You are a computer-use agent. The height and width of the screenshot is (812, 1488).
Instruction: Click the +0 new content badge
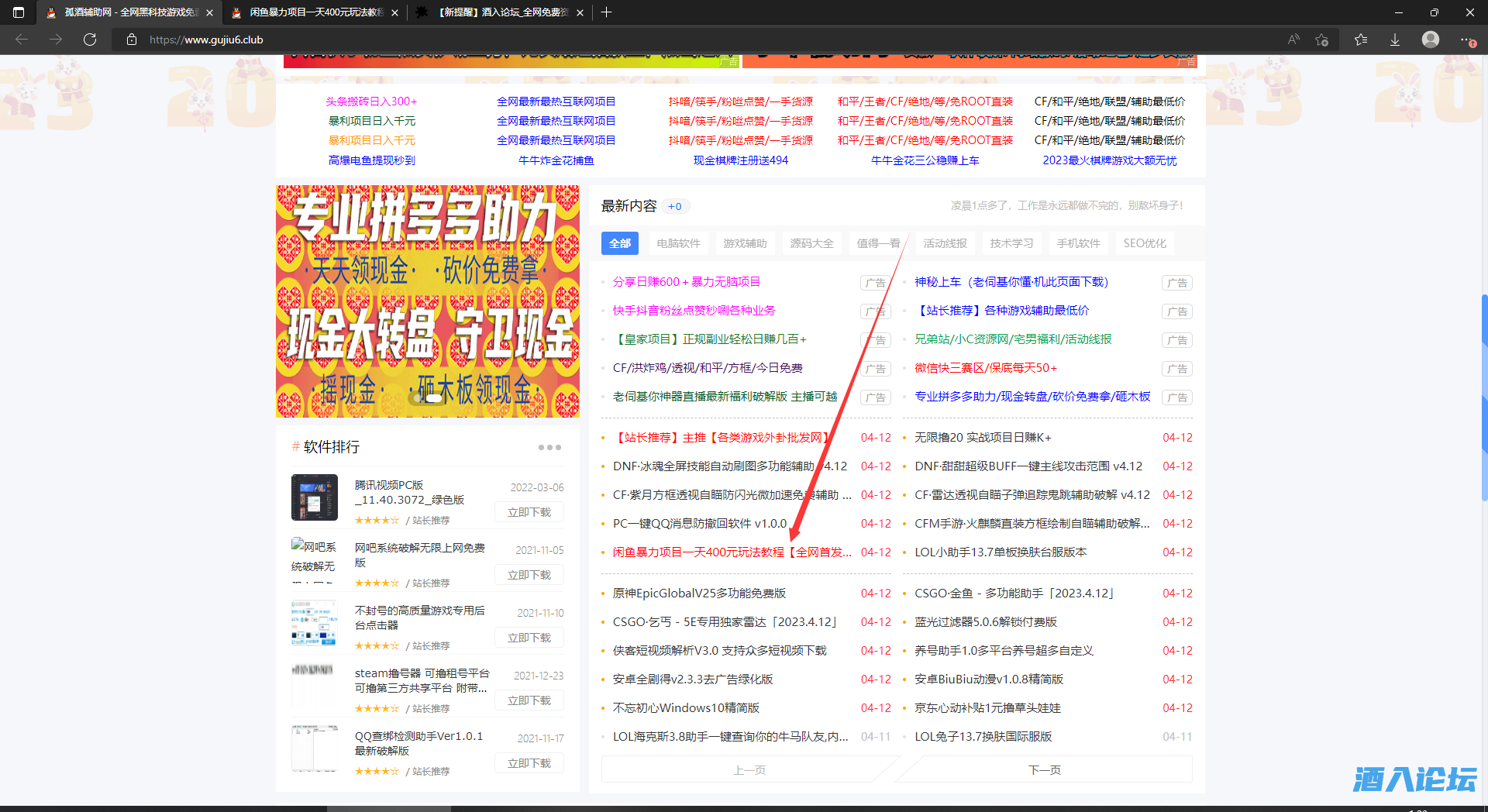[x=675, y=206]
